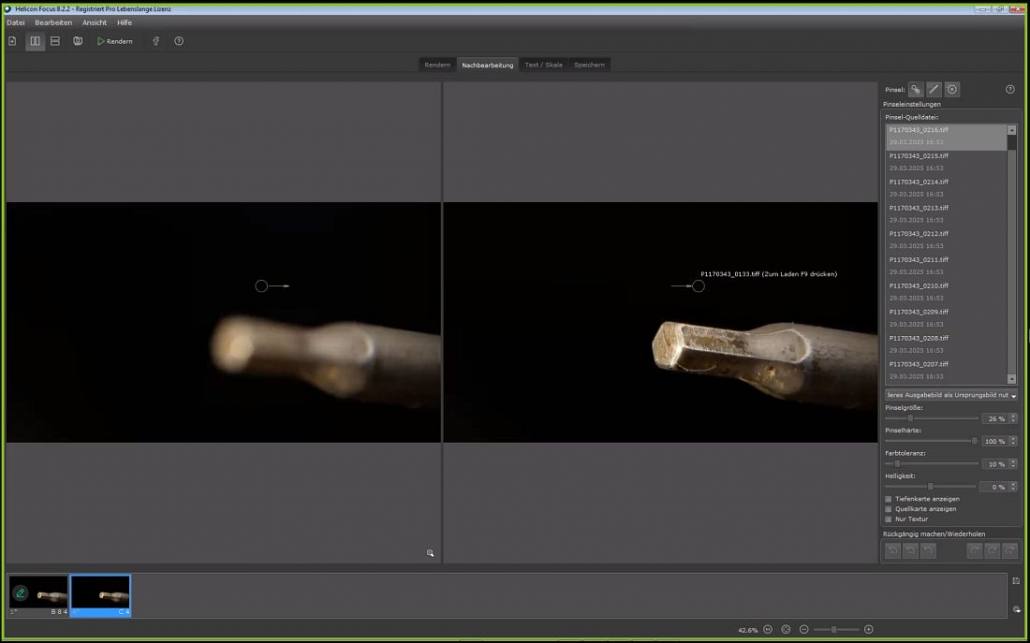Viewport: 1030px width, 643px height.
Task: Open the Speichern tab
Action: coord(589,65)
